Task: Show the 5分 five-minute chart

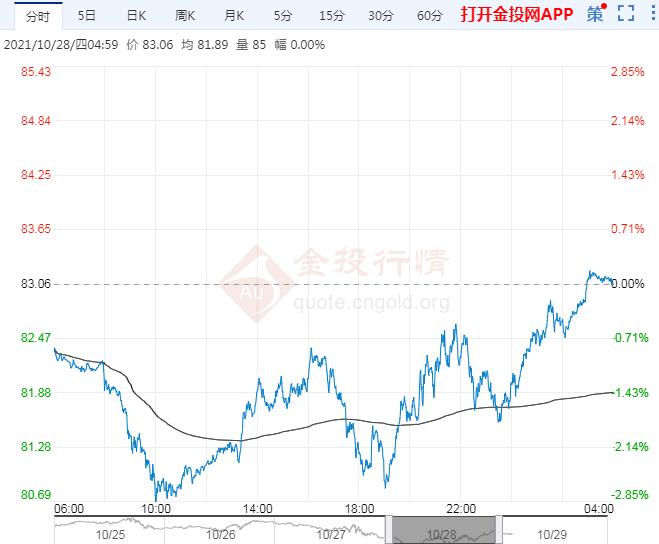Action: point(283,15)
